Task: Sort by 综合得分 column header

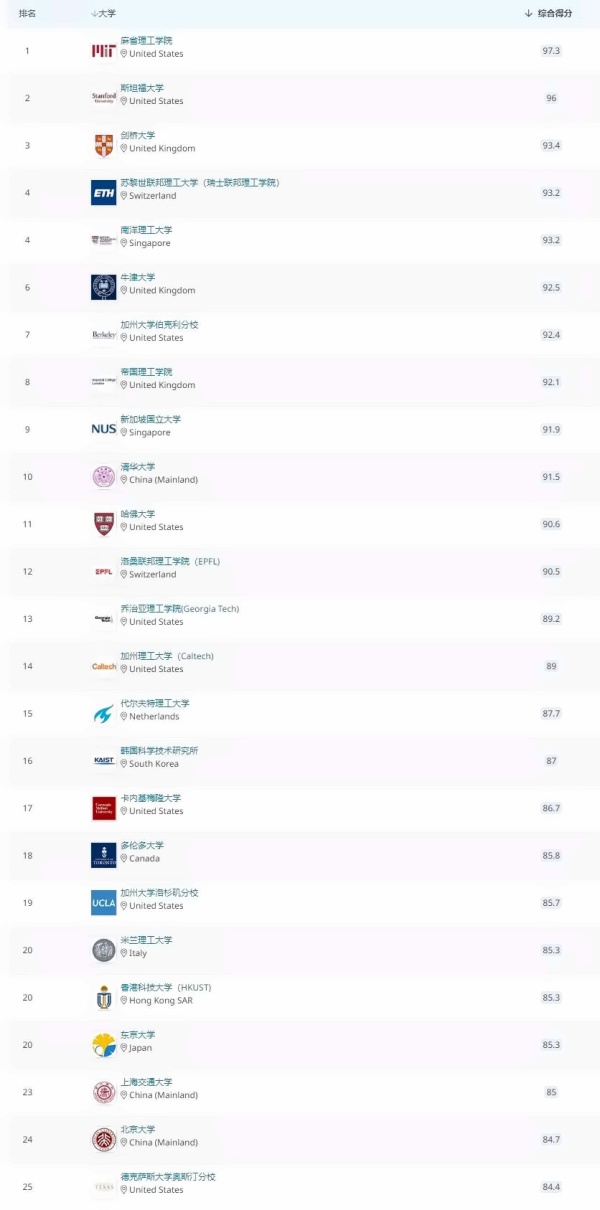Action: tap(548, 13)
